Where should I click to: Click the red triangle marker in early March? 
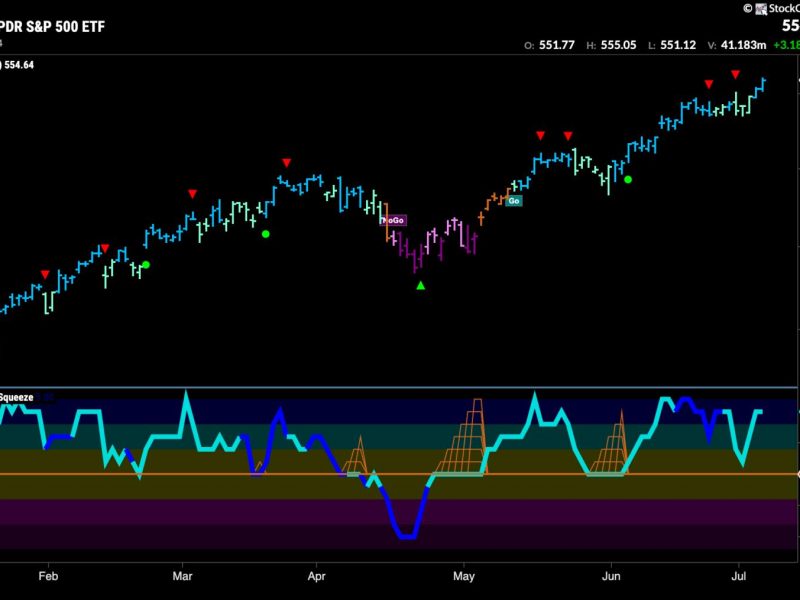[192, 194]
